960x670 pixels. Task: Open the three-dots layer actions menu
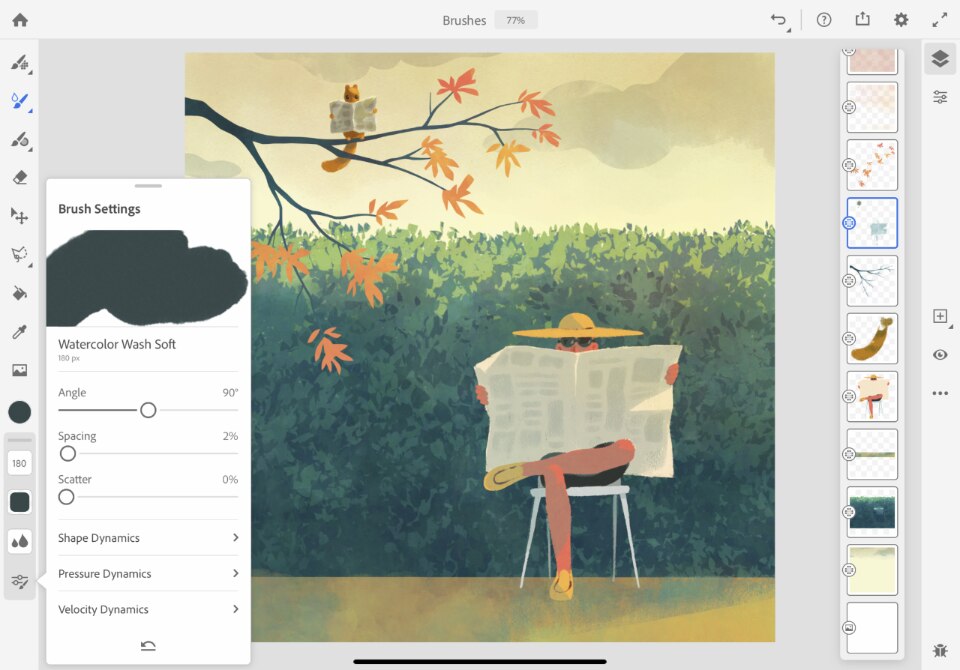(940, 393)
